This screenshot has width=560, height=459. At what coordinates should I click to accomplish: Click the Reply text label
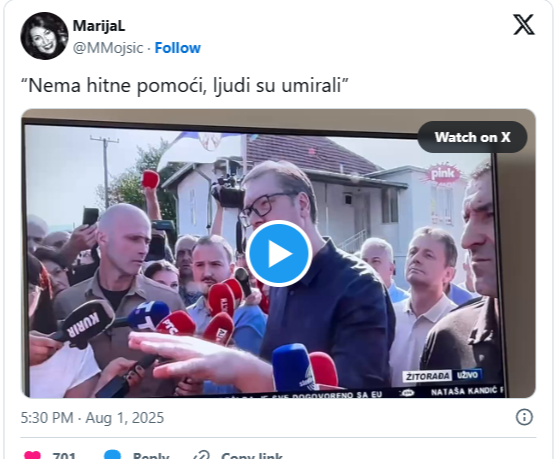click(x=151, y=455)
